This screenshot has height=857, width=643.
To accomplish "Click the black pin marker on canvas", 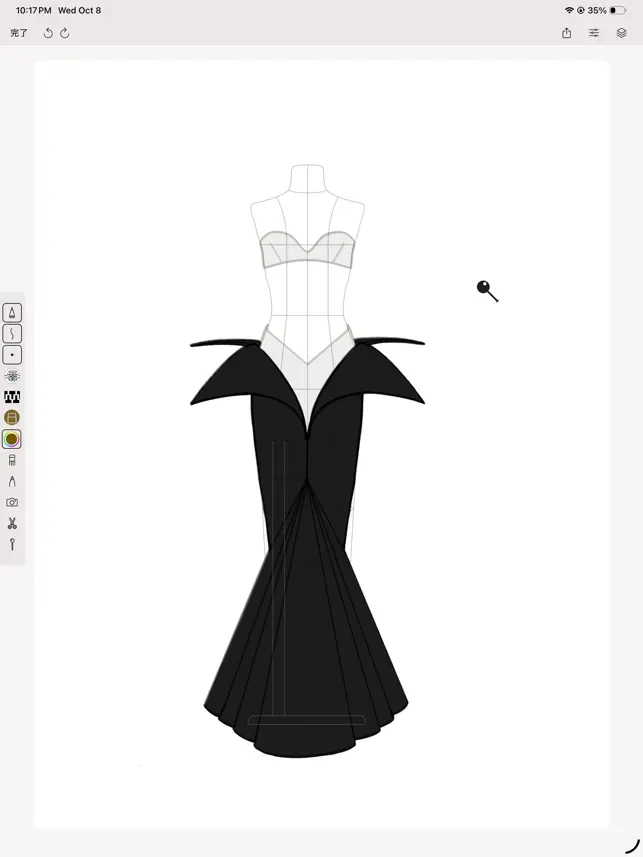I will pyautogui.click(x=487, y=291).
